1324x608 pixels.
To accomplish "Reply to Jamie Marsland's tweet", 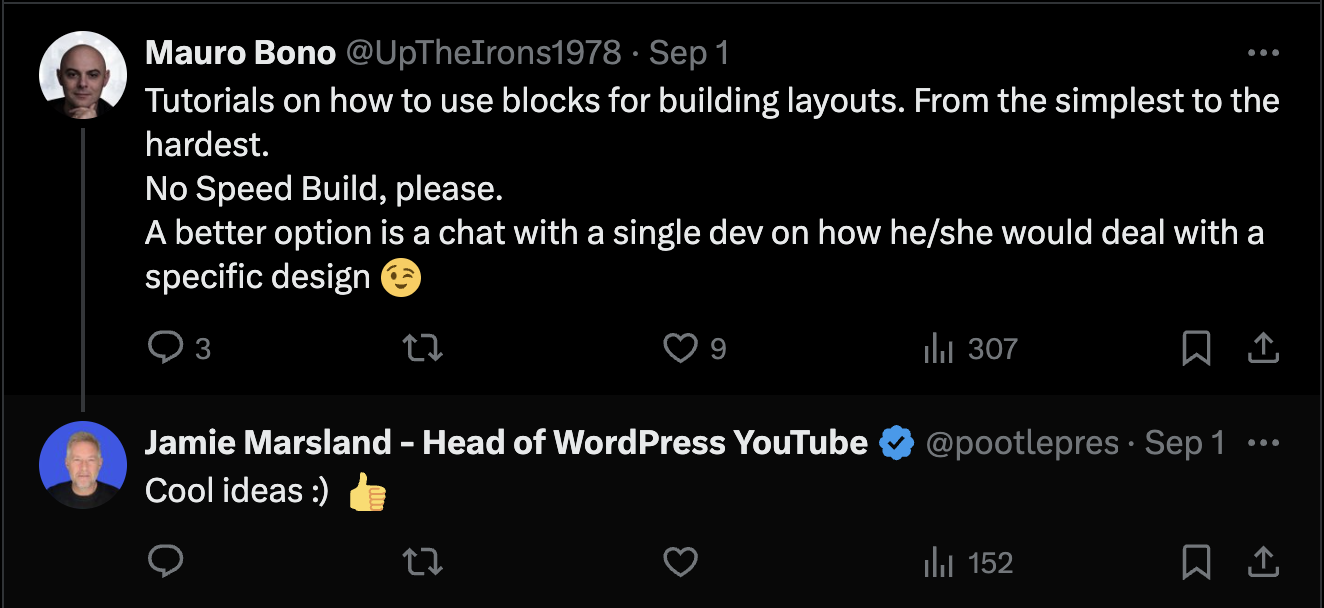I will point(164,562).
